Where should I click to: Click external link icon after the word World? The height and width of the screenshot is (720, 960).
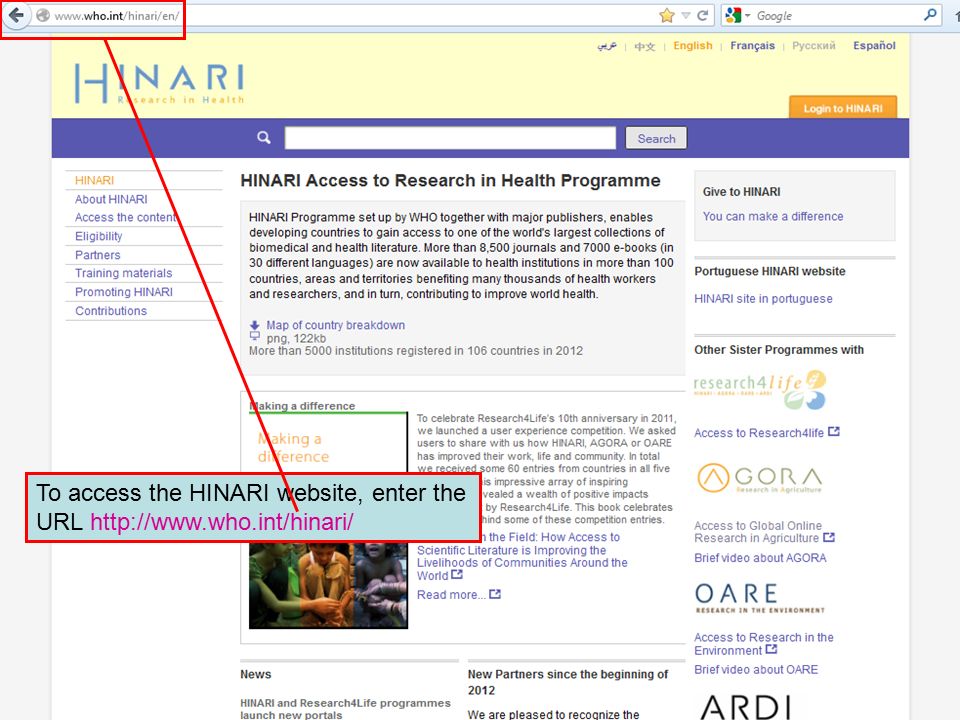(x=457, y=574)
